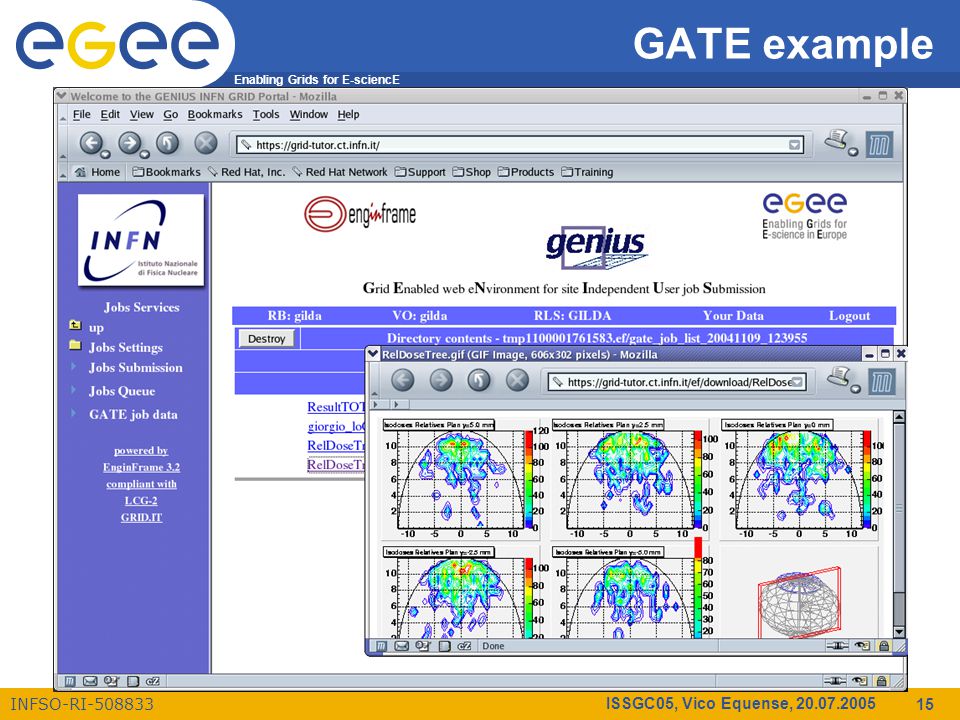This screenshot has width=960, height=720.
Task: Open the Edit menu
Action: point(110,114)
